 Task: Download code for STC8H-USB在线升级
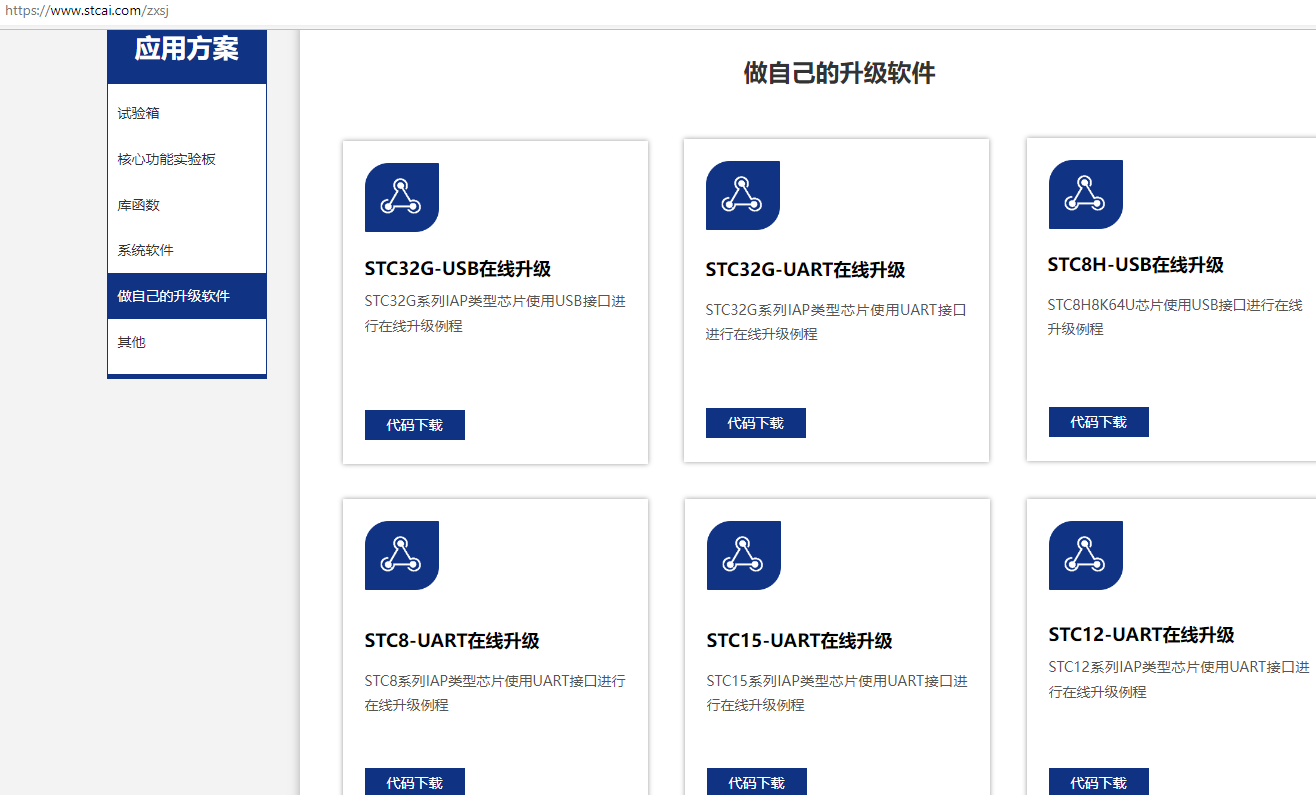tap(1099, 422)
